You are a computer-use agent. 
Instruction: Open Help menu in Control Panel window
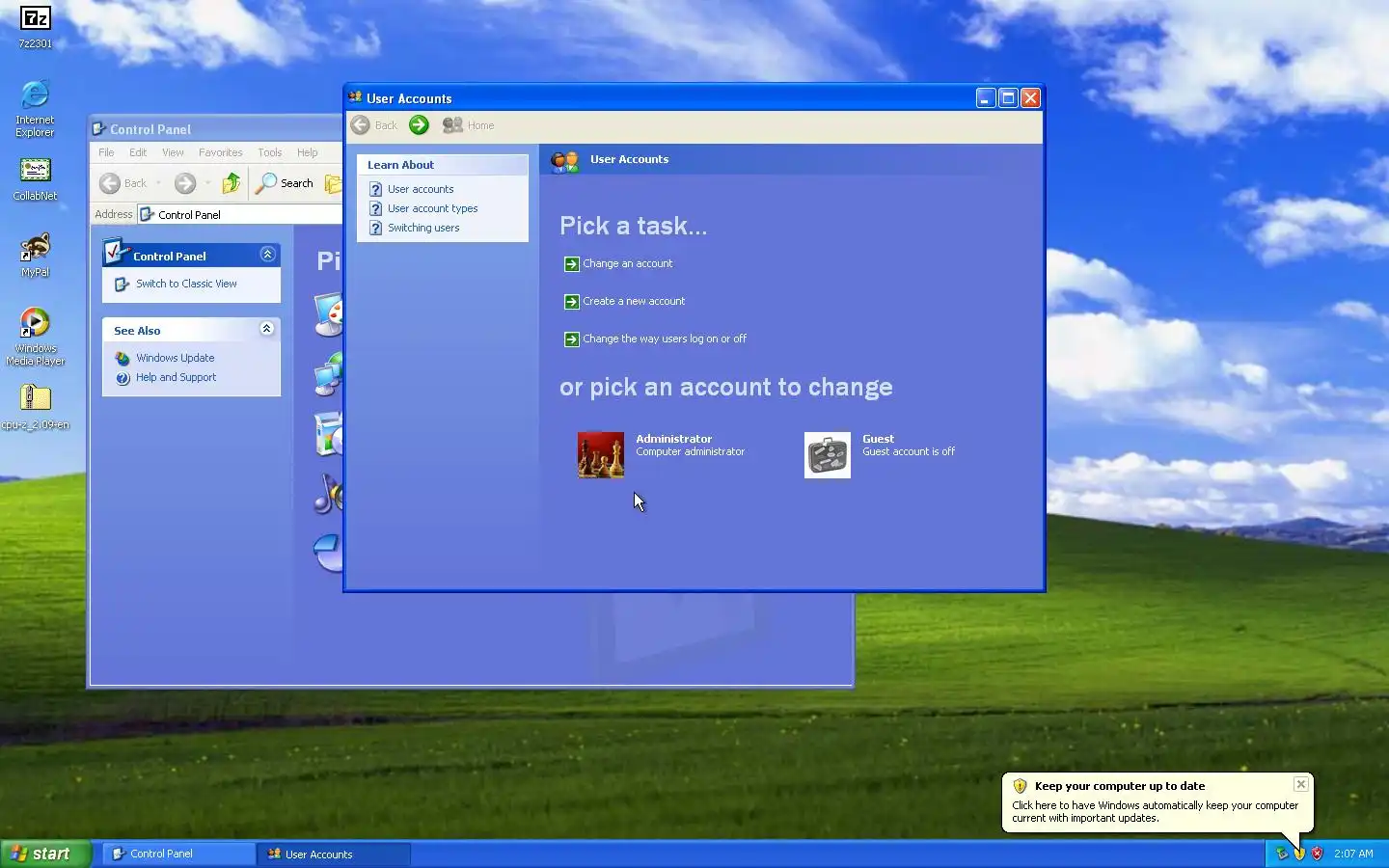pos(307,152)
